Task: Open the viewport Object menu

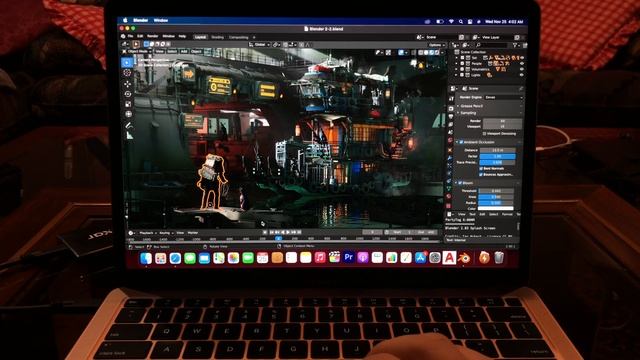Action: (x=196, y=51)
